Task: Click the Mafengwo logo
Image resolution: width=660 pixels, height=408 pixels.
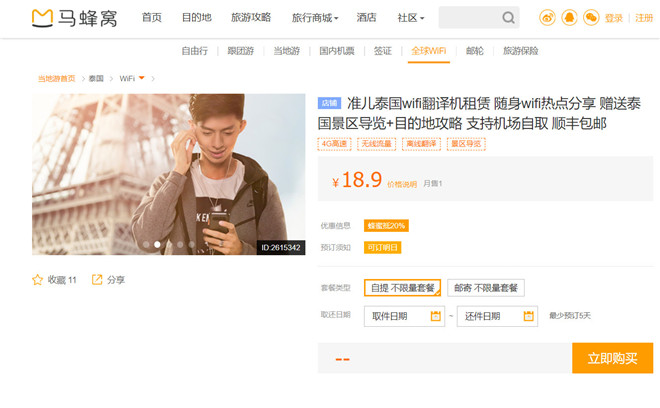Action: coord(75,18)
